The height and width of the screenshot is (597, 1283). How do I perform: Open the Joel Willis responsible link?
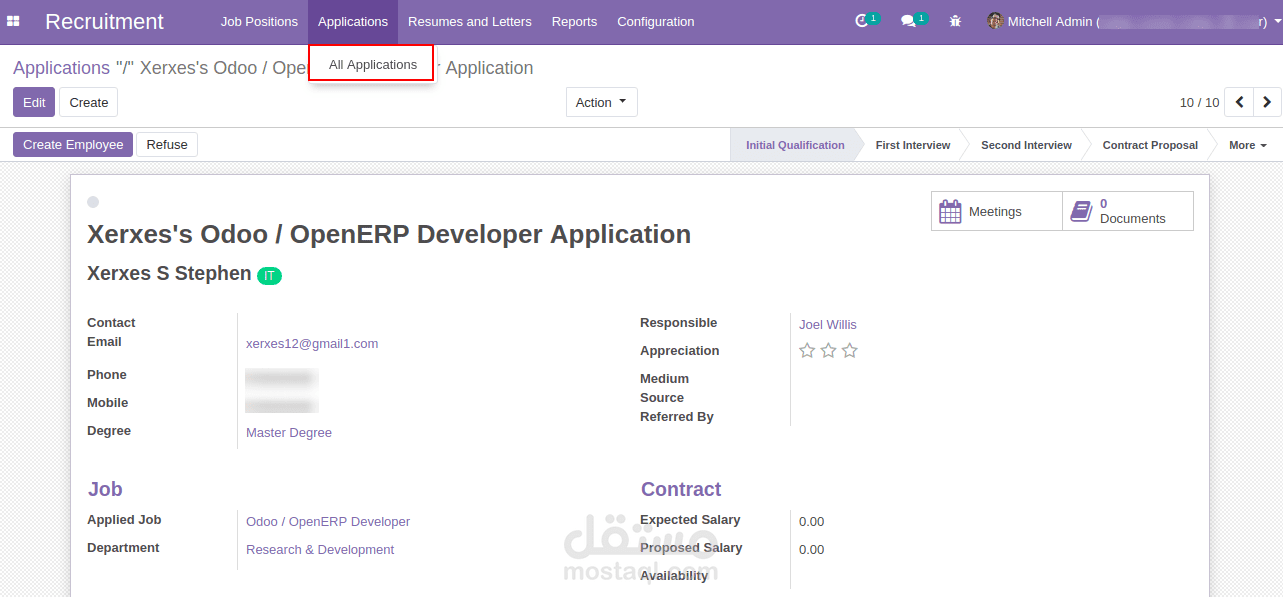[828, 324]
